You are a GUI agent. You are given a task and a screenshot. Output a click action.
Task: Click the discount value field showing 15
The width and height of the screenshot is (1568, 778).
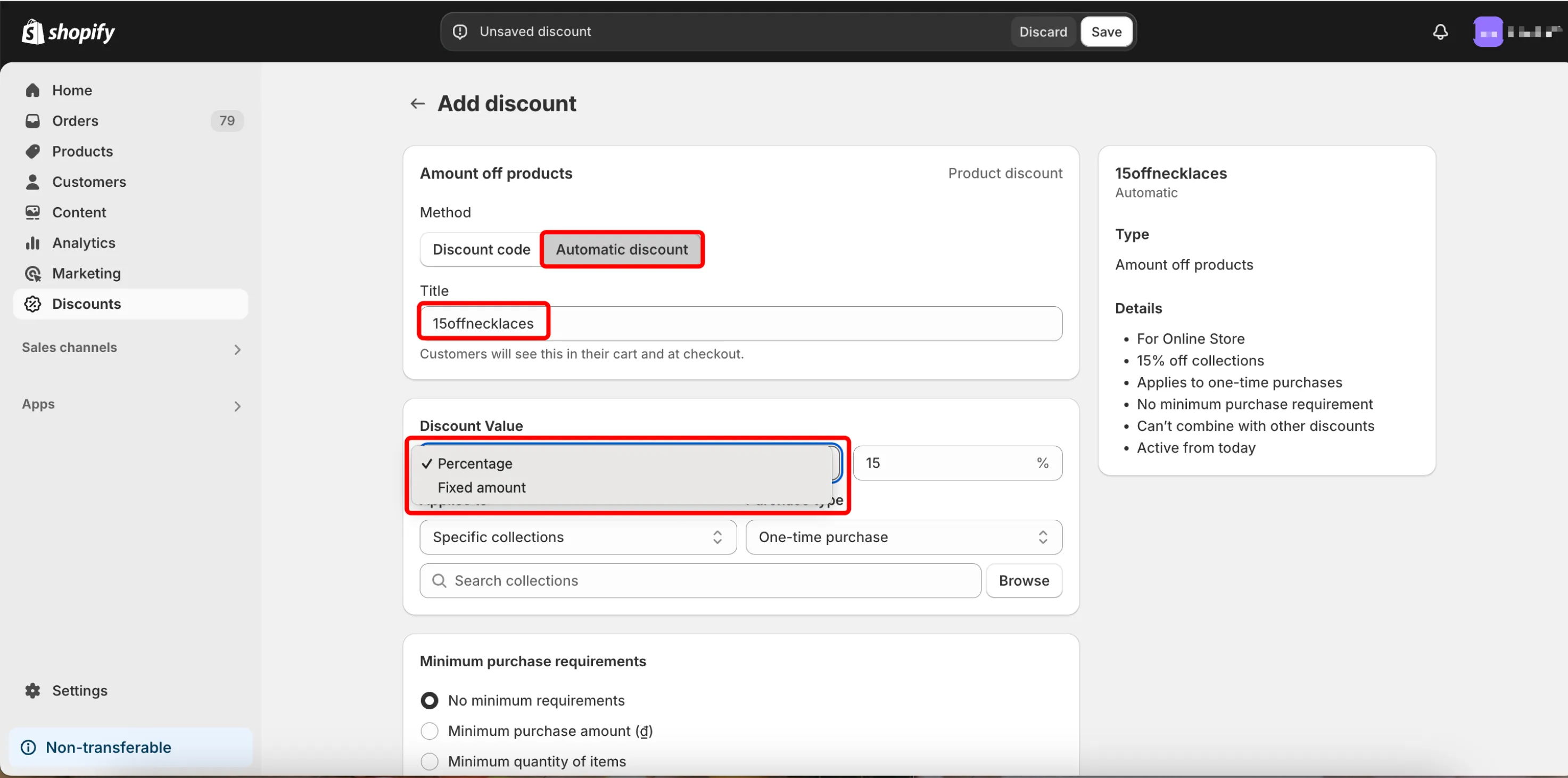point(958,463)
